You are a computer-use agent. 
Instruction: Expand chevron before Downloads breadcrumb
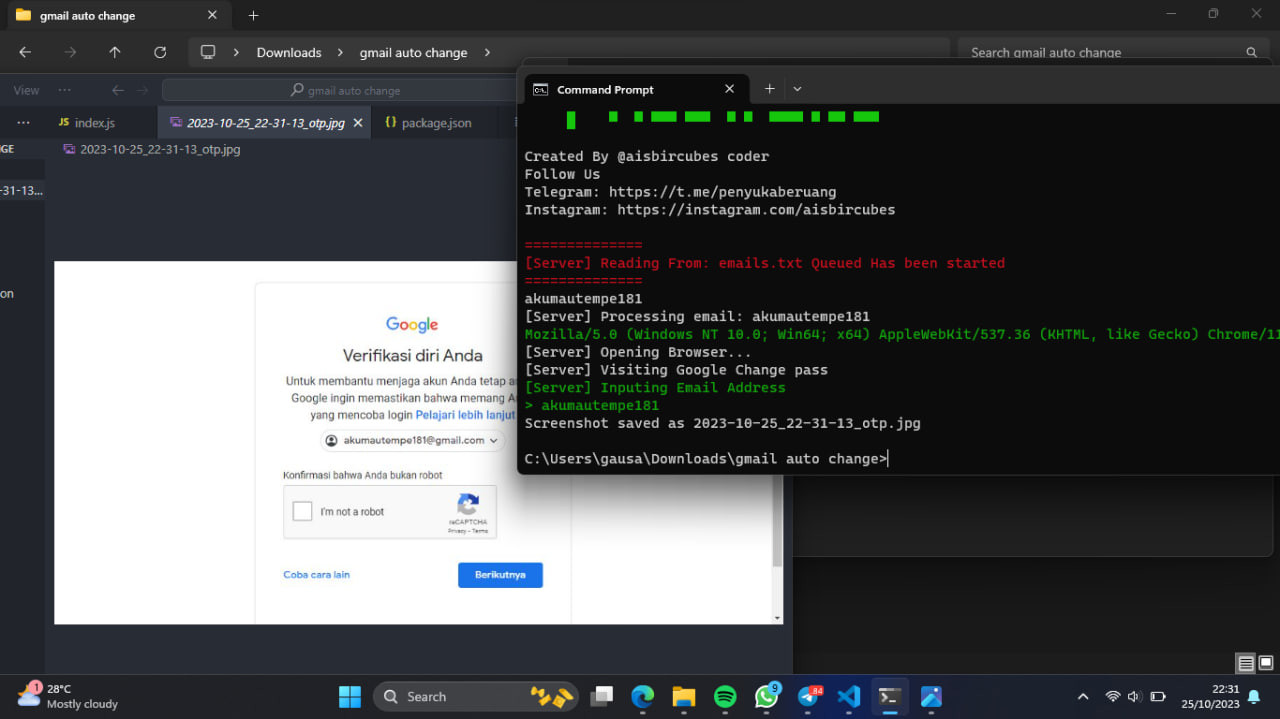click(236, 52)
